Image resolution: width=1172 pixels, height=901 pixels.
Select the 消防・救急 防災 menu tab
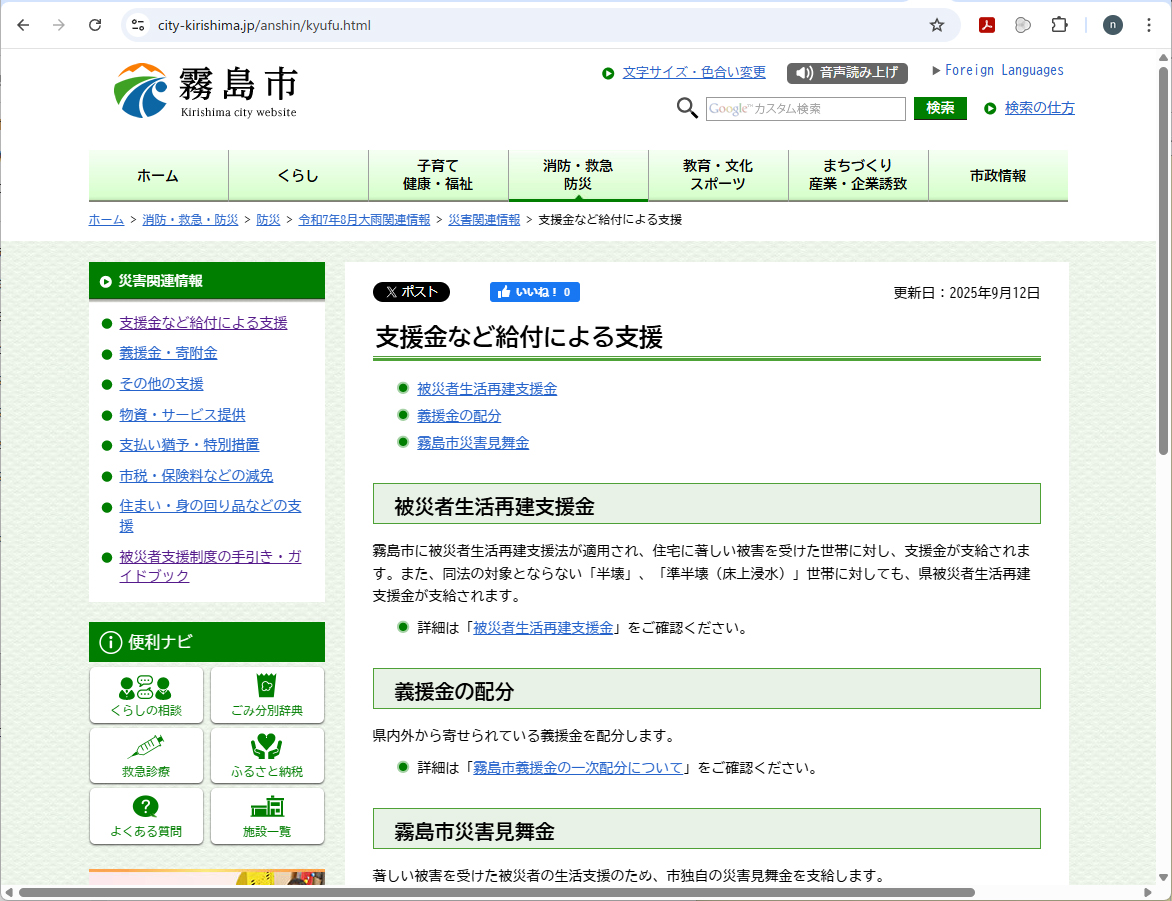tap(578, 175)
